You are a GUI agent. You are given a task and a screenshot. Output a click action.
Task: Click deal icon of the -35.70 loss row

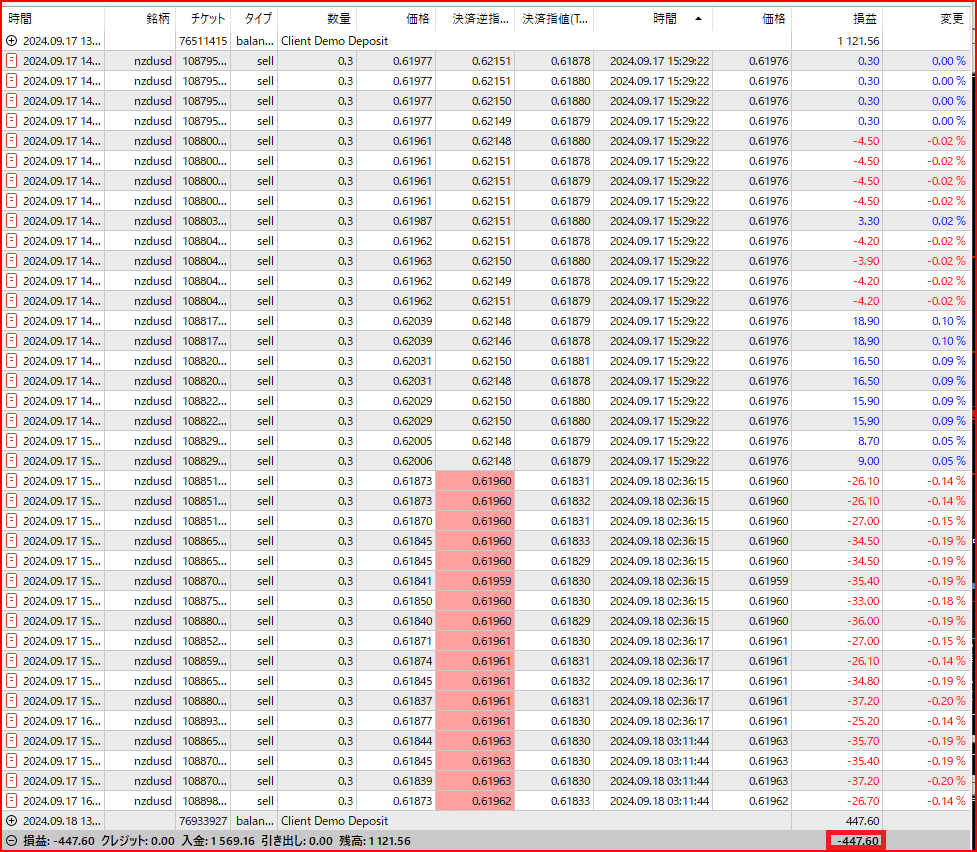11,740
